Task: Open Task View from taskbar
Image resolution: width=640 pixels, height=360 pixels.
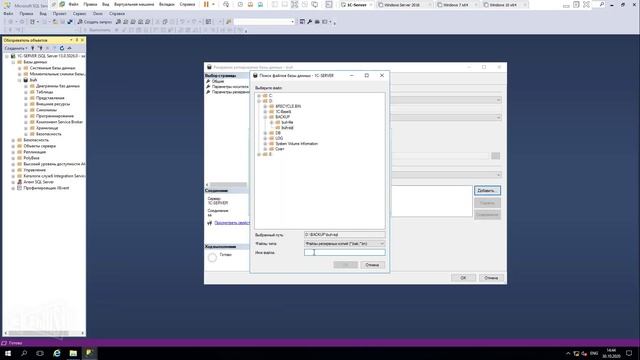Action: [x=40, y=353]
